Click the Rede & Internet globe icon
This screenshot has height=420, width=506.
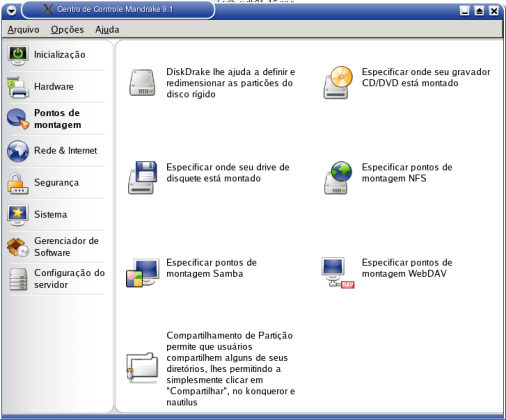pos(18,151)
